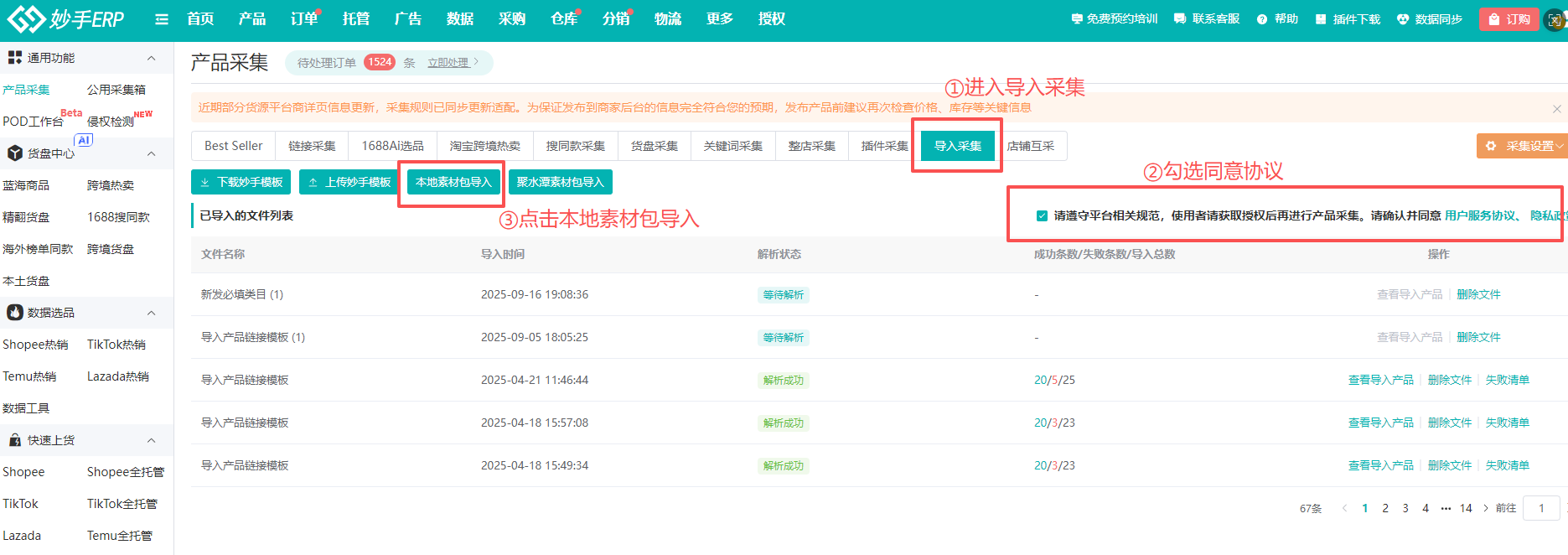
Task: Switch to 搜同款采集 tab
Action: (x=575, y=146)
